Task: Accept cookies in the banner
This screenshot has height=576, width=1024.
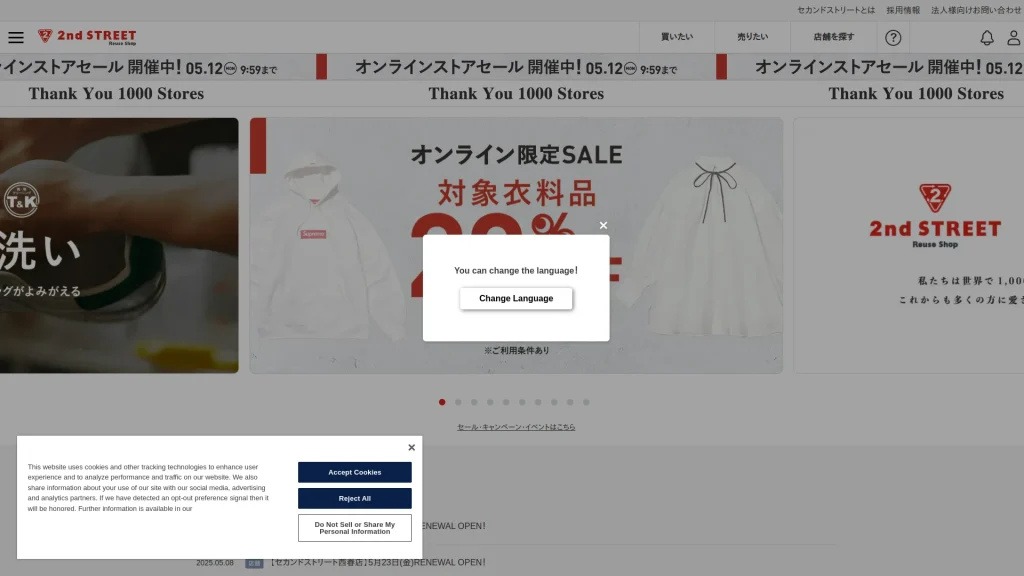Action: click(355, 472)
